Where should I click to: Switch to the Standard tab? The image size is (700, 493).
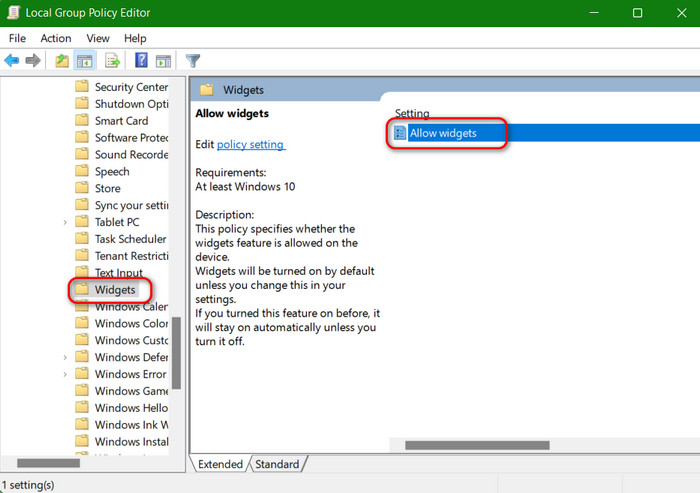[x=277, y=464]
